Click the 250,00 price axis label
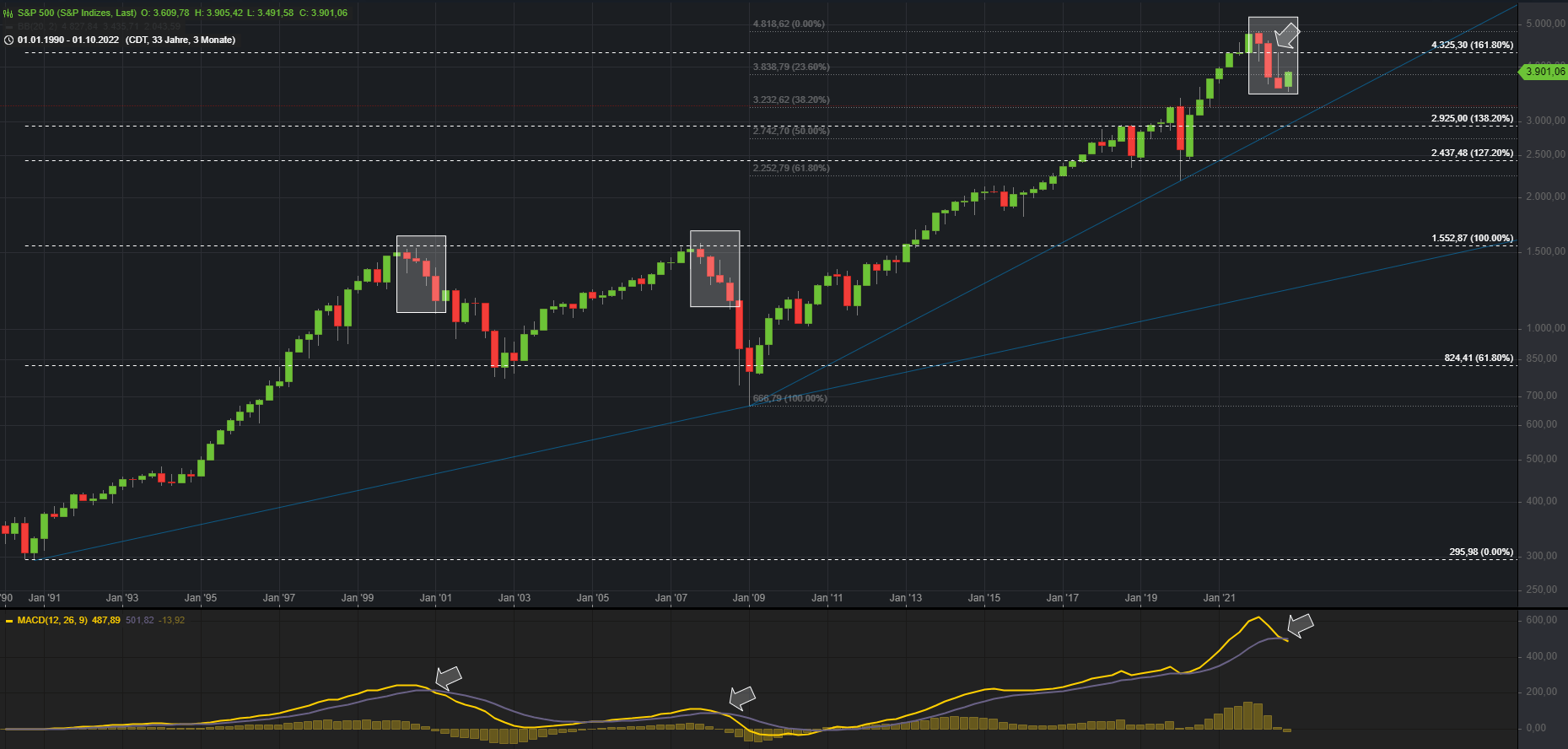This screenshot has height=749, width=1568. pos(1542,590)
